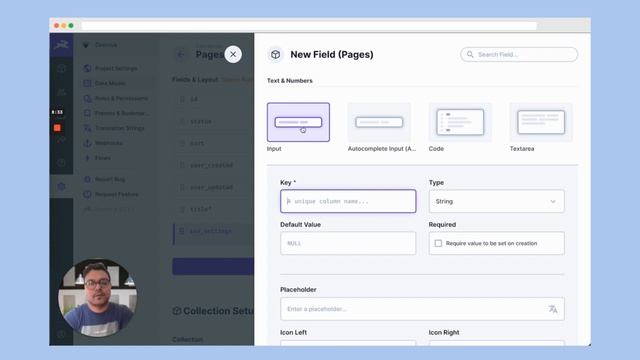Screen dimensions: 640x360
Task: Enable Require value to be set on creation
Action: pos(438,243)
